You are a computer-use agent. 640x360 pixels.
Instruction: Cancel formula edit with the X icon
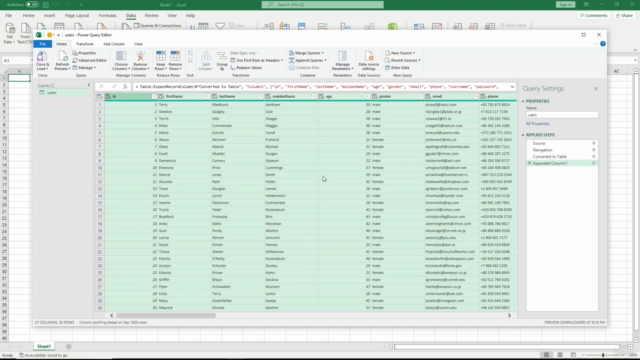click(101, 87)
